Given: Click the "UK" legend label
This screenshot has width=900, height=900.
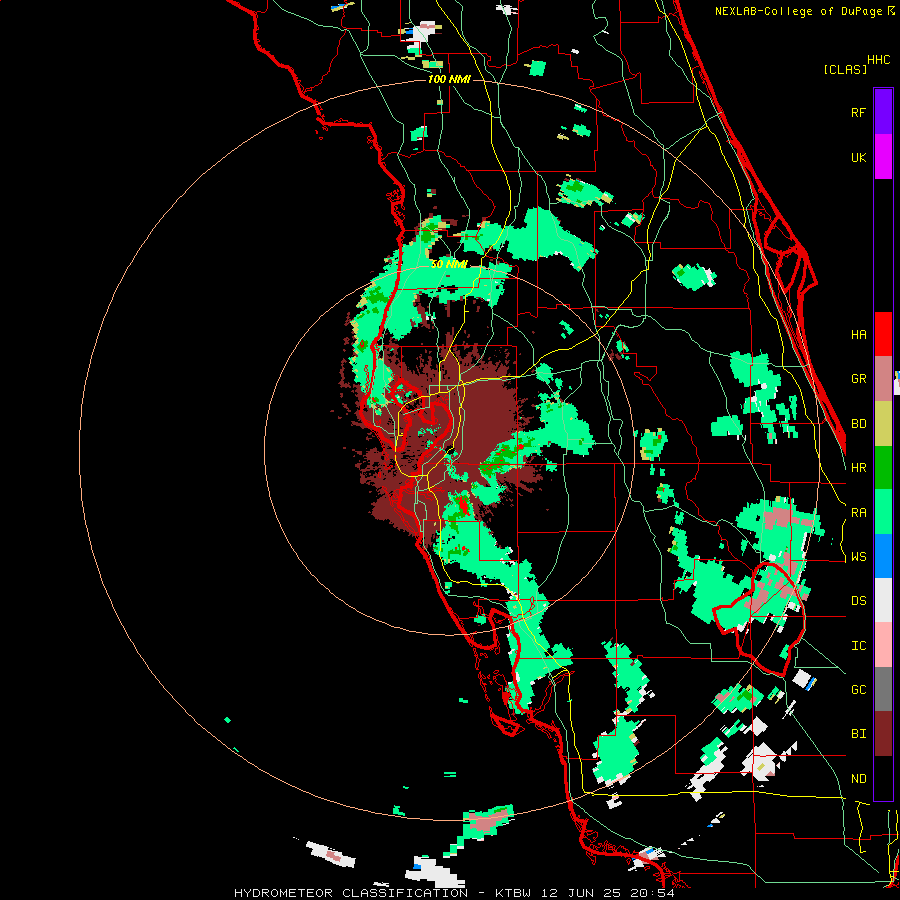Looking at the screenshot, I should pyautogui.click(x=858, y=157).
